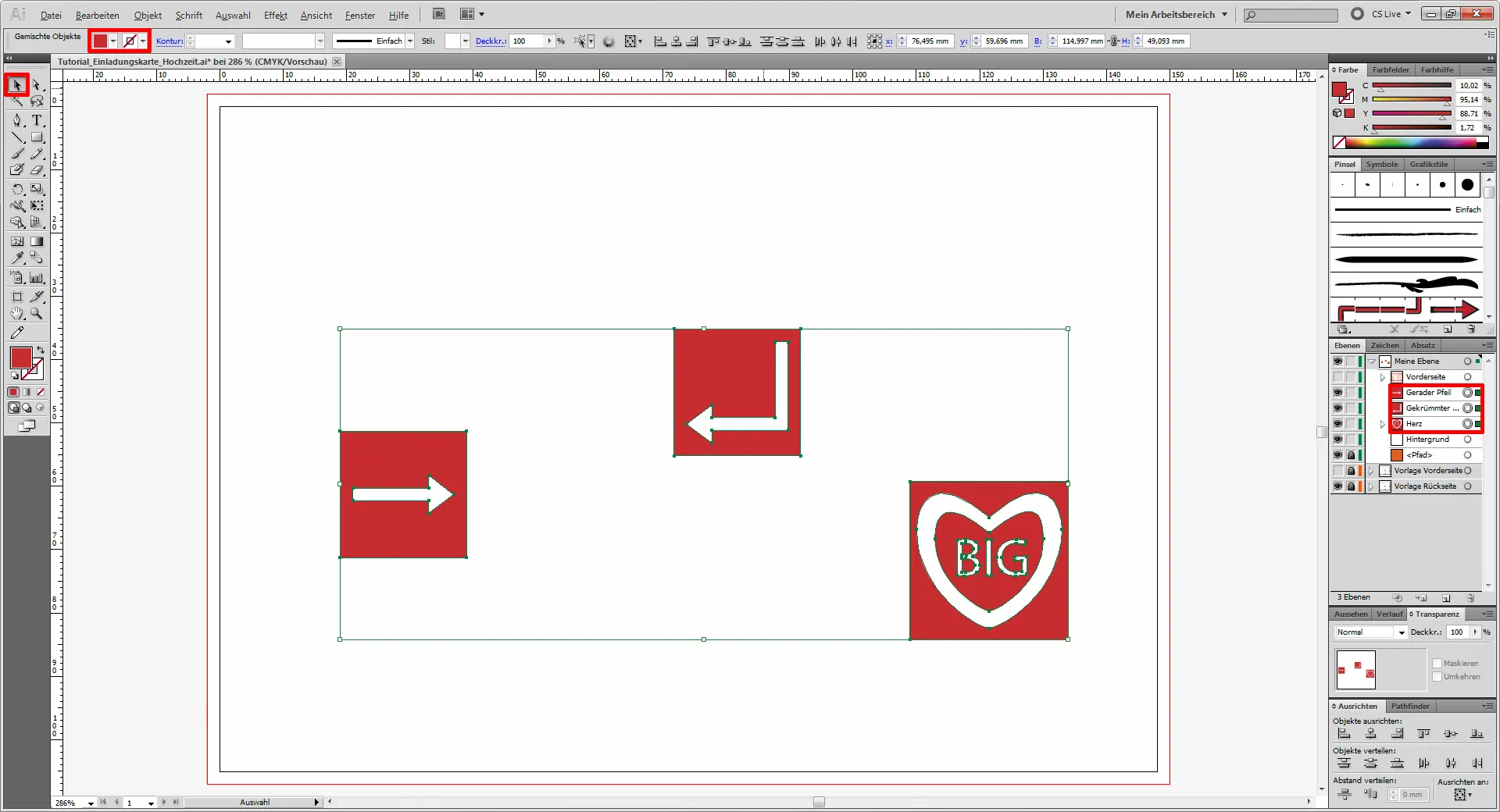Open the Normal blending mode dropdown
The width and height of the screenshot is (1500, 812).
point(1401,632)
